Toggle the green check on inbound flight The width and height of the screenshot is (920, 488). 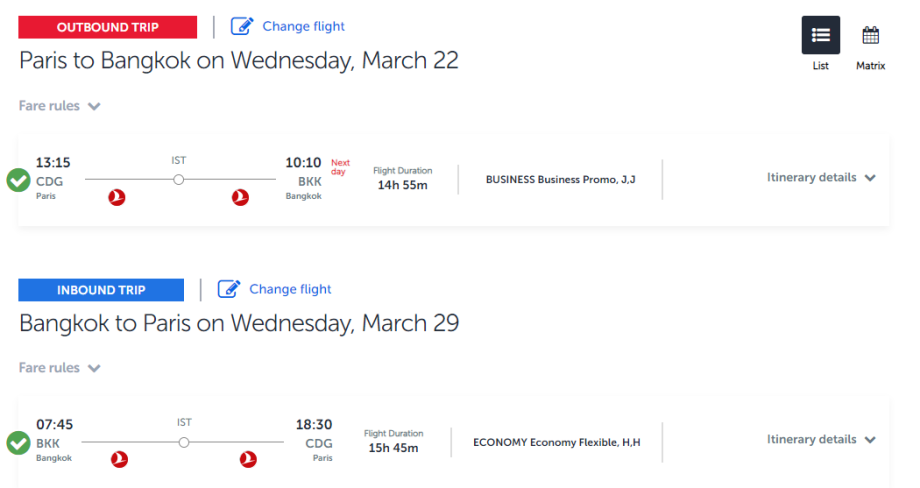18,442
